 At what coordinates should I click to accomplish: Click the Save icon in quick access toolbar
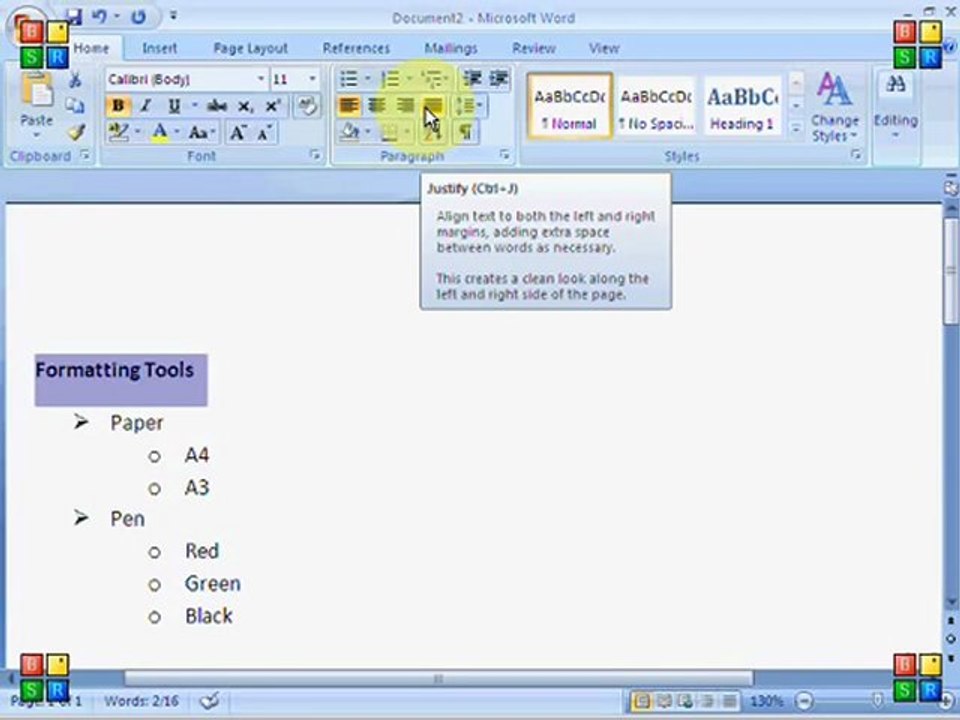[73, 17]
